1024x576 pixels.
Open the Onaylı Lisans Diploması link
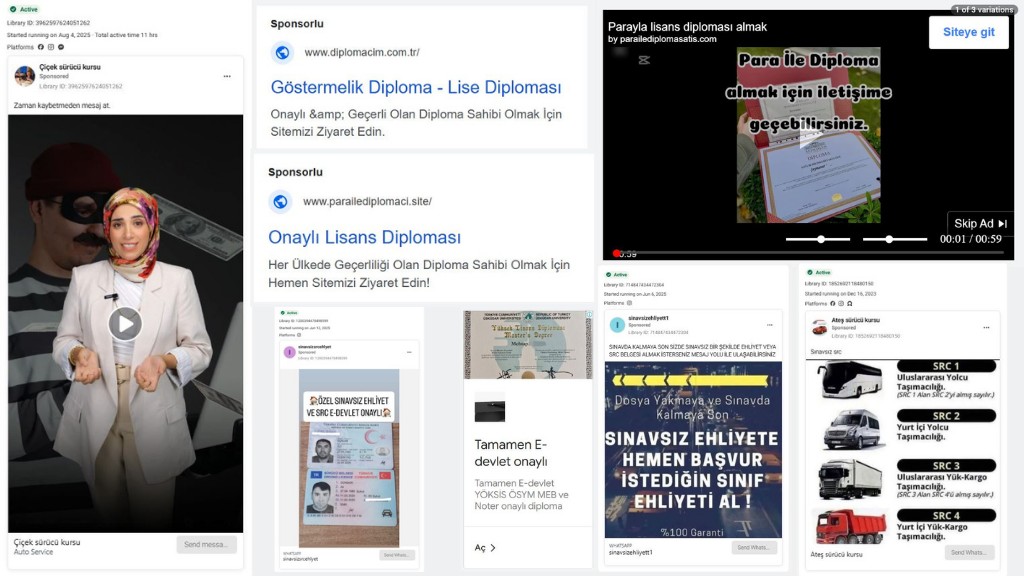point(364,238)
